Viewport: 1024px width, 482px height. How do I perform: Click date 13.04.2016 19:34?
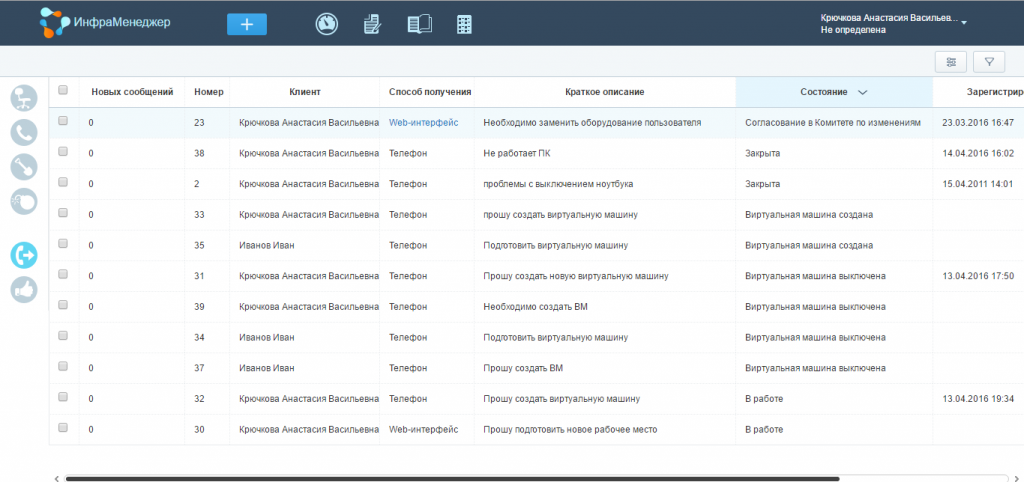(x=978, y=399)
